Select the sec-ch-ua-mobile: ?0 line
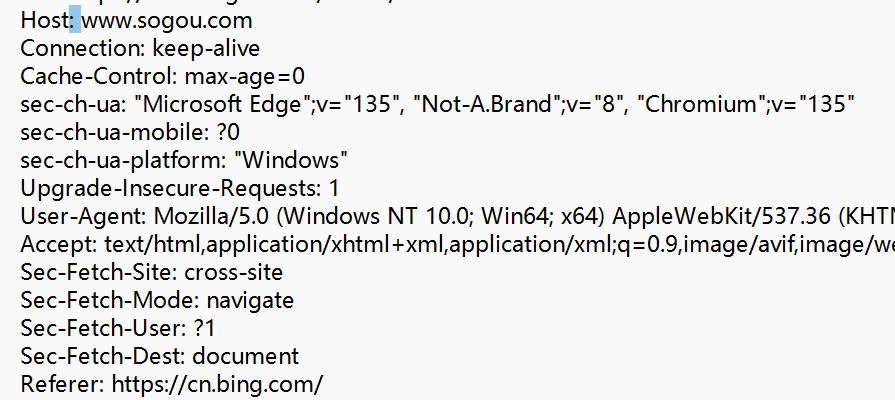 point(130,132)
